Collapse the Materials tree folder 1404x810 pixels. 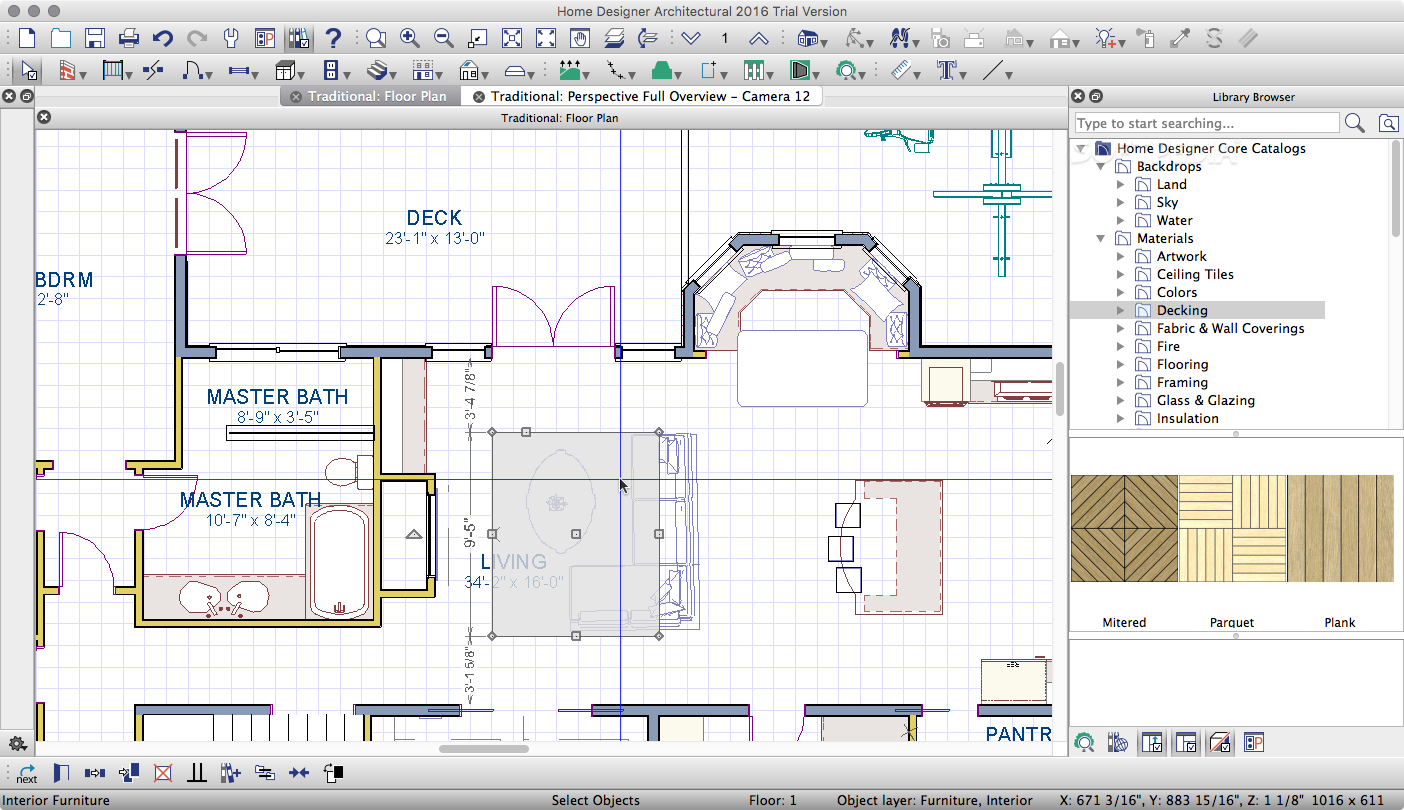[x=1100, y=238]
